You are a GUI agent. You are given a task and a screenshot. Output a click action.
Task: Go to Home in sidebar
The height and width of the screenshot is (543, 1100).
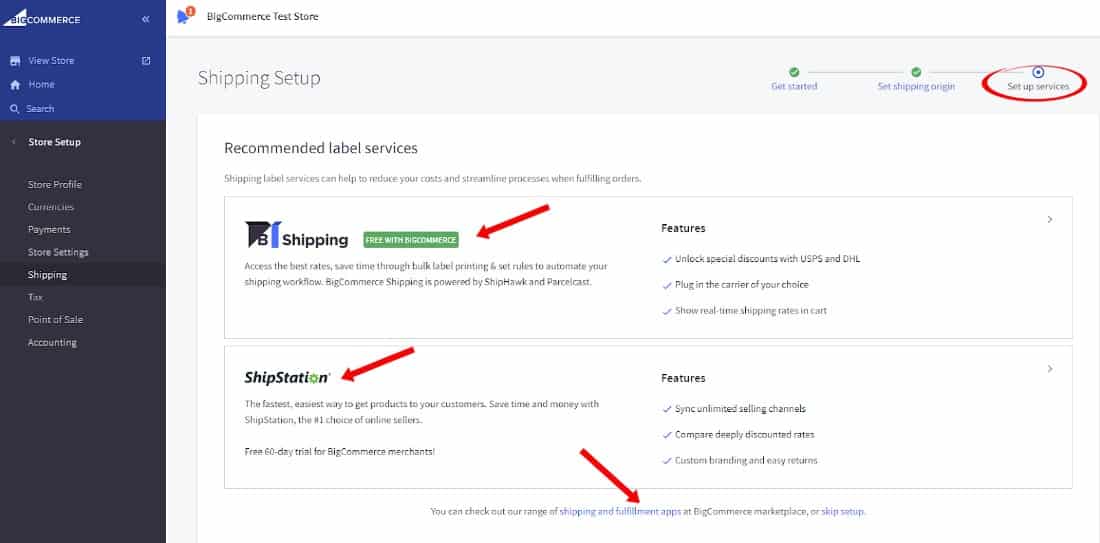(x=41, y=85)
